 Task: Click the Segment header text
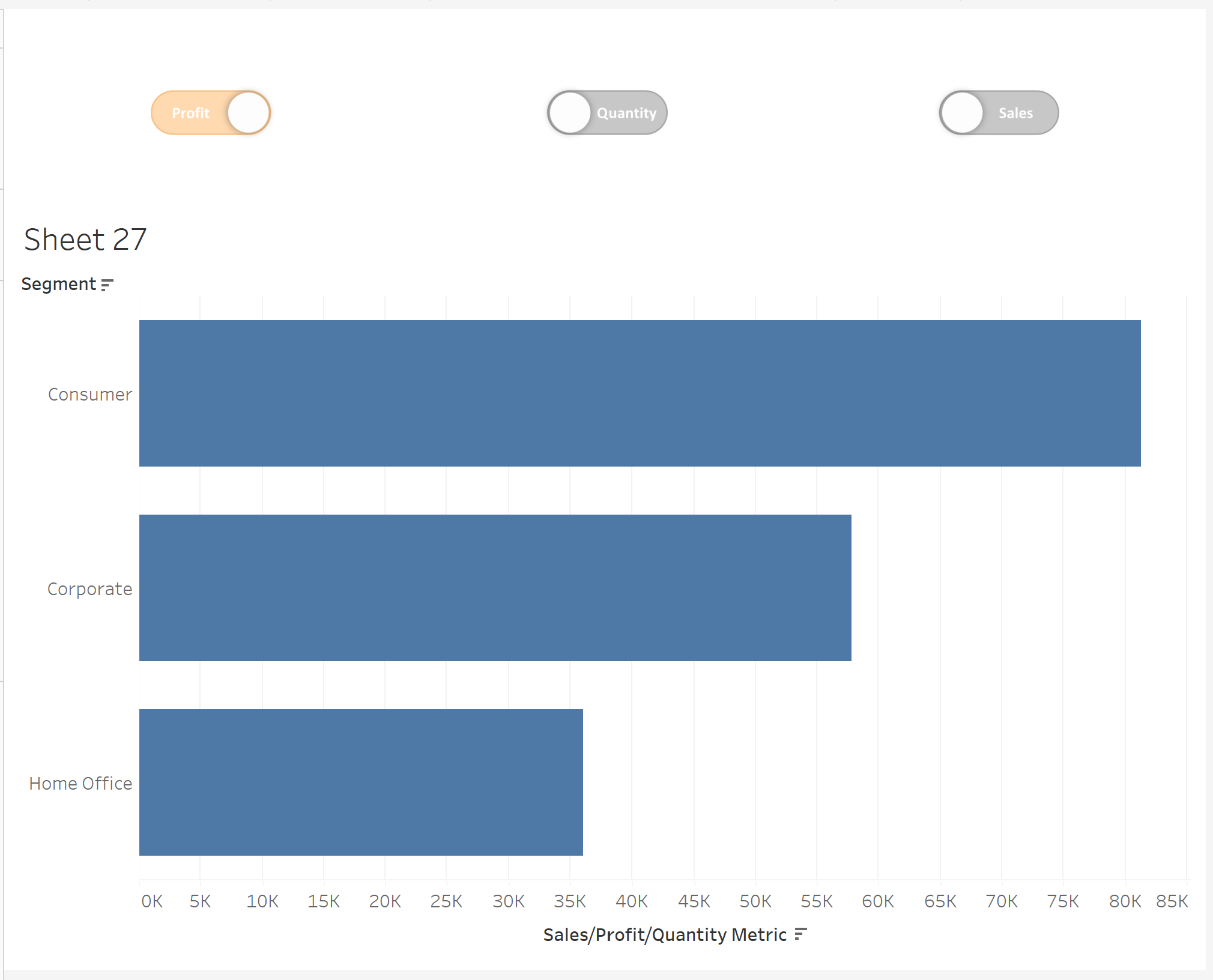[58, 284]
